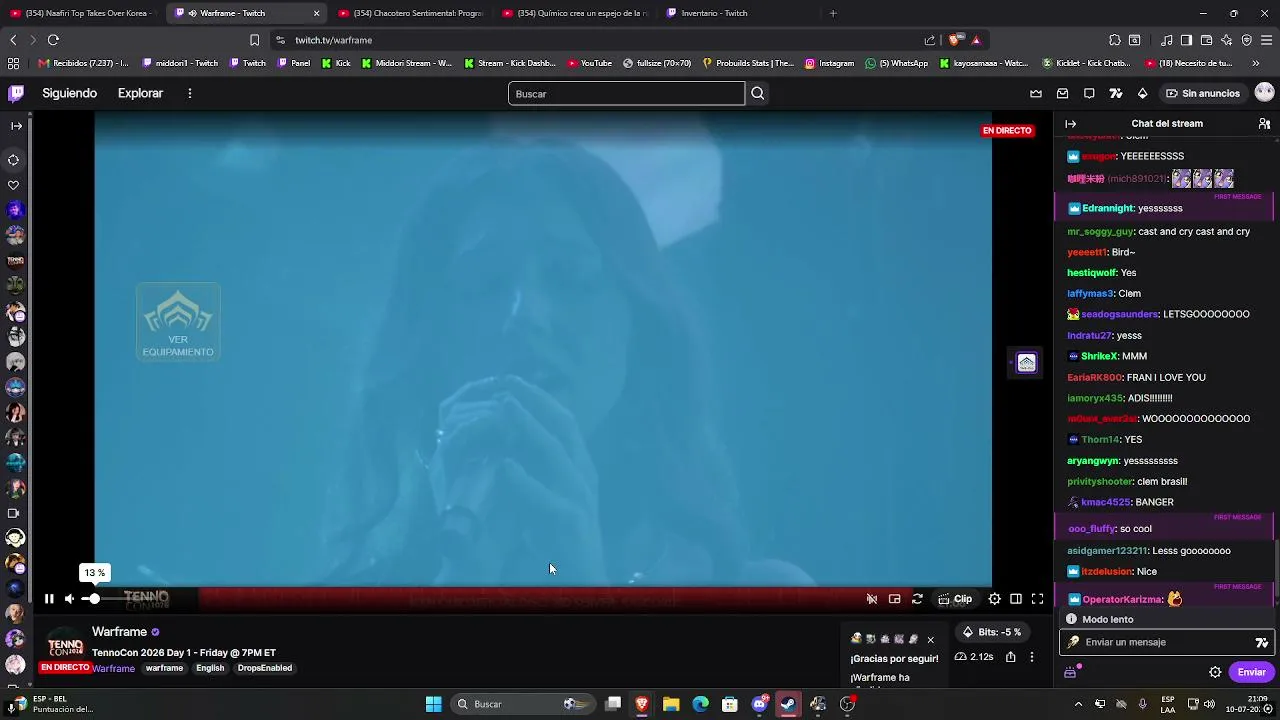Viewport: 1280px width, 720px height.
Task: Open the Brave main hamburger menu
Action: point(1266,40)
